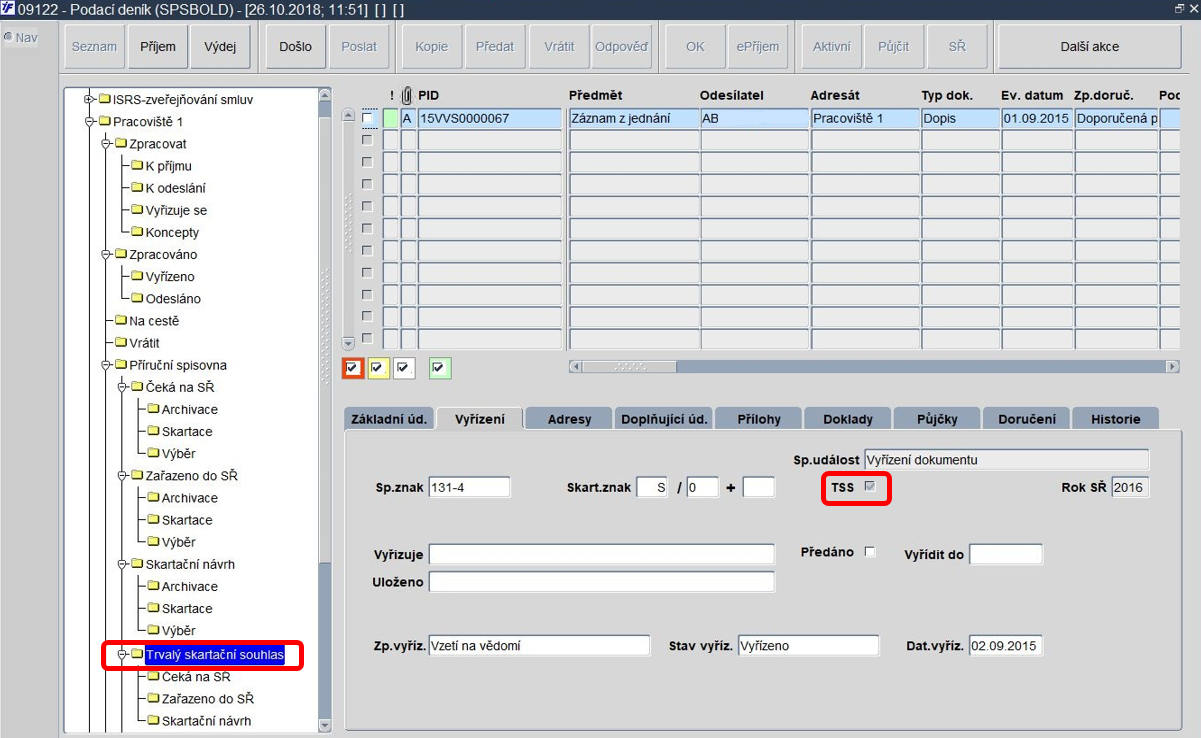Click the Došlo toolbar button
This screenshot has height=738, width=1201.
pos(295,47)
